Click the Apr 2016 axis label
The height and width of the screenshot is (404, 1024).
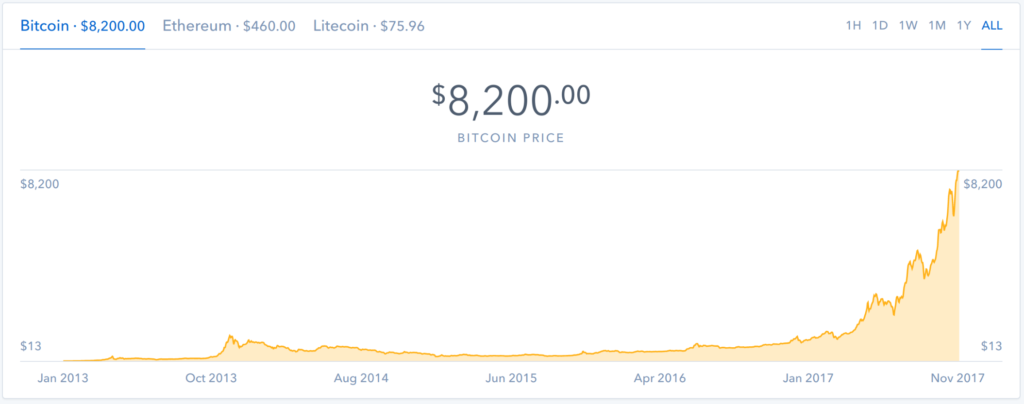(662, 378)
